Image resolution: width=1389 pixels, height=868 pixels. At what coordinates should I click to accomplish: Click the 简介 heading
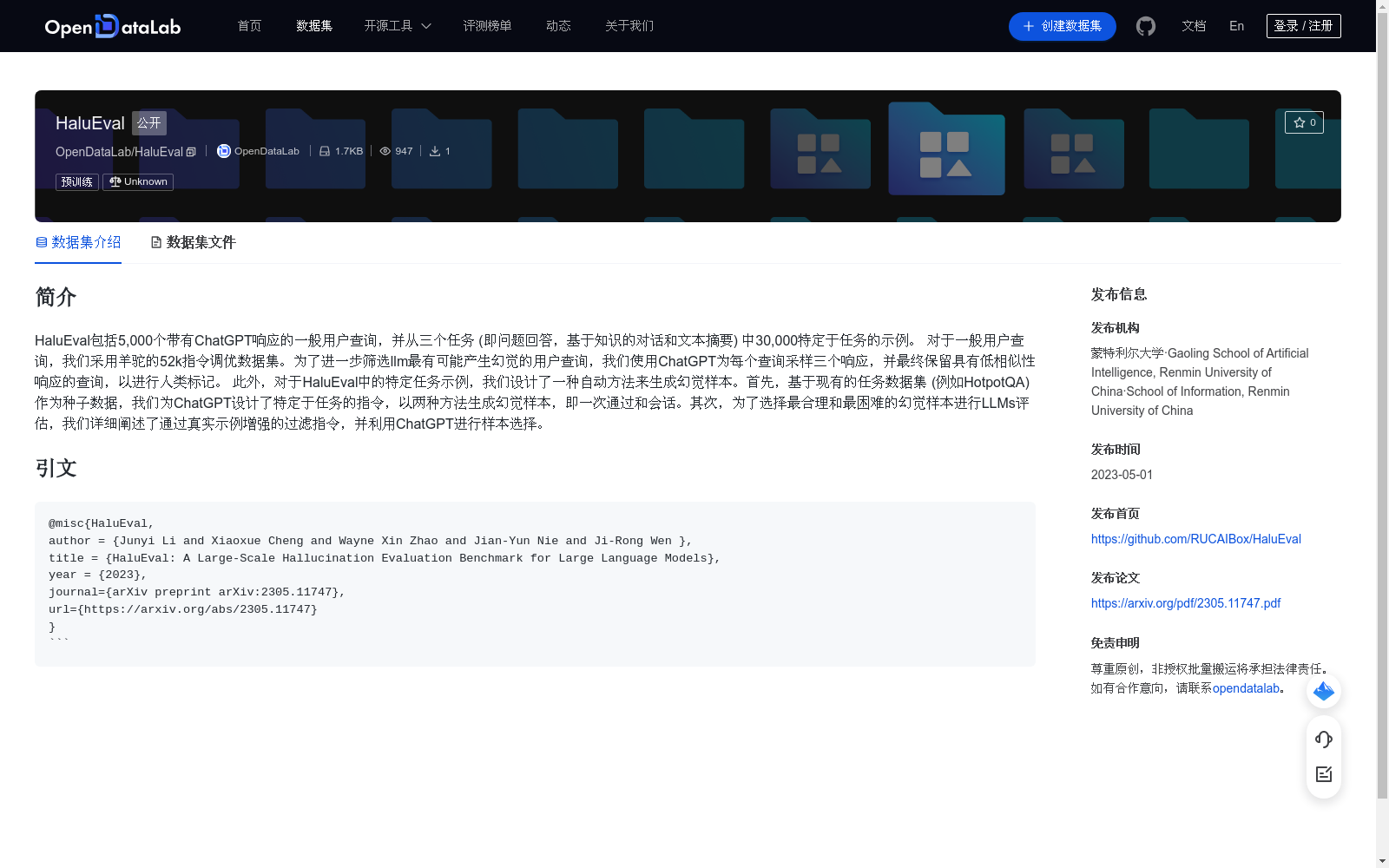point(56,297)
